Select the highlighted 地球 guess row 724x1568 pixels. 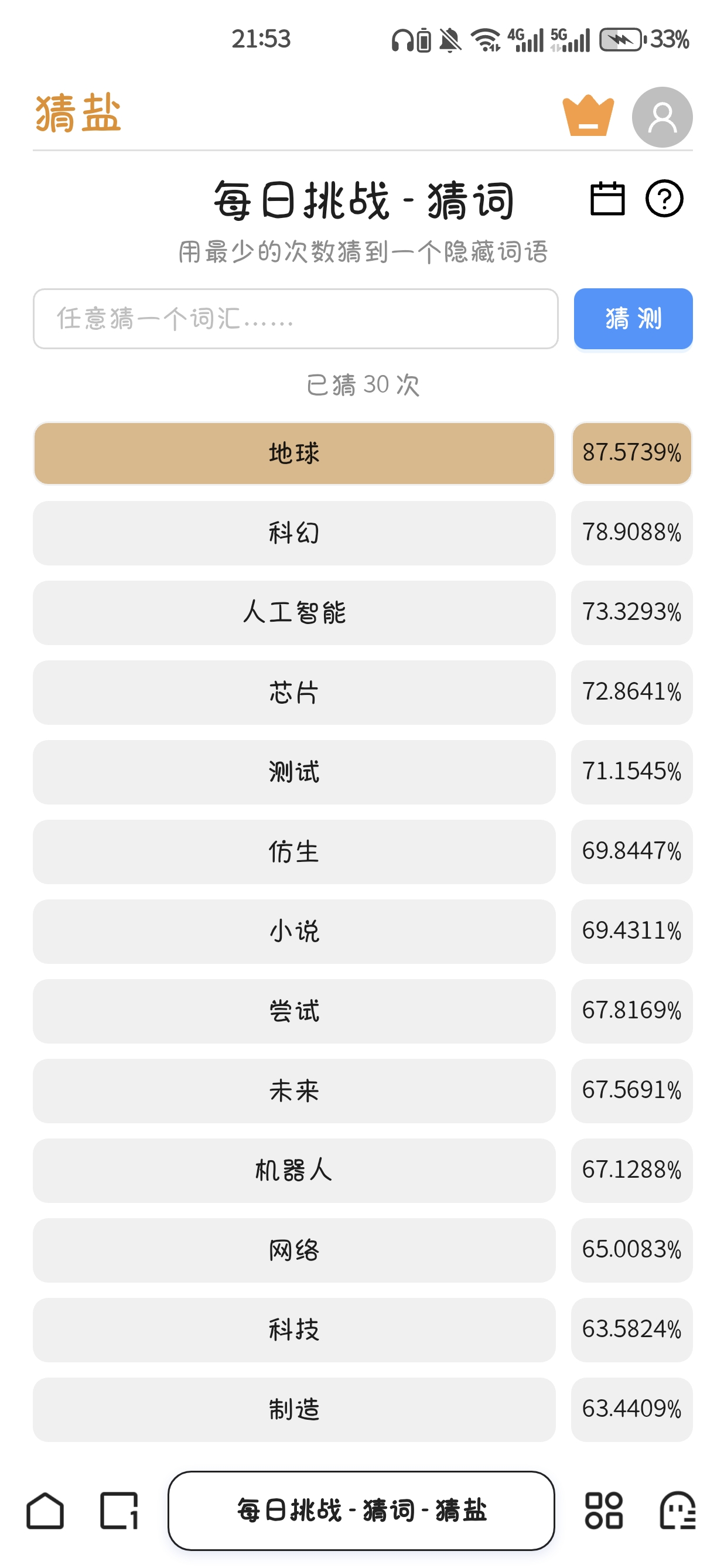click(294, 454)
